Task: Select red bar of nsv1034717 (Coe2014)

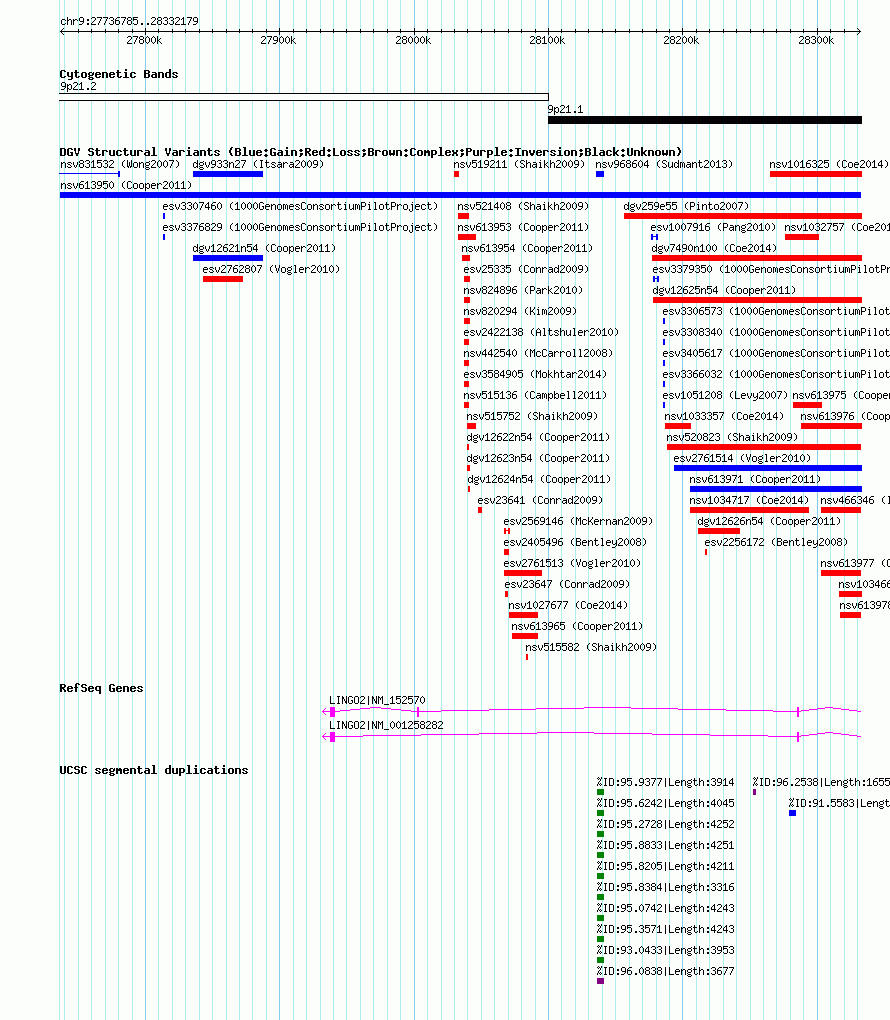Action: point(749,510)
